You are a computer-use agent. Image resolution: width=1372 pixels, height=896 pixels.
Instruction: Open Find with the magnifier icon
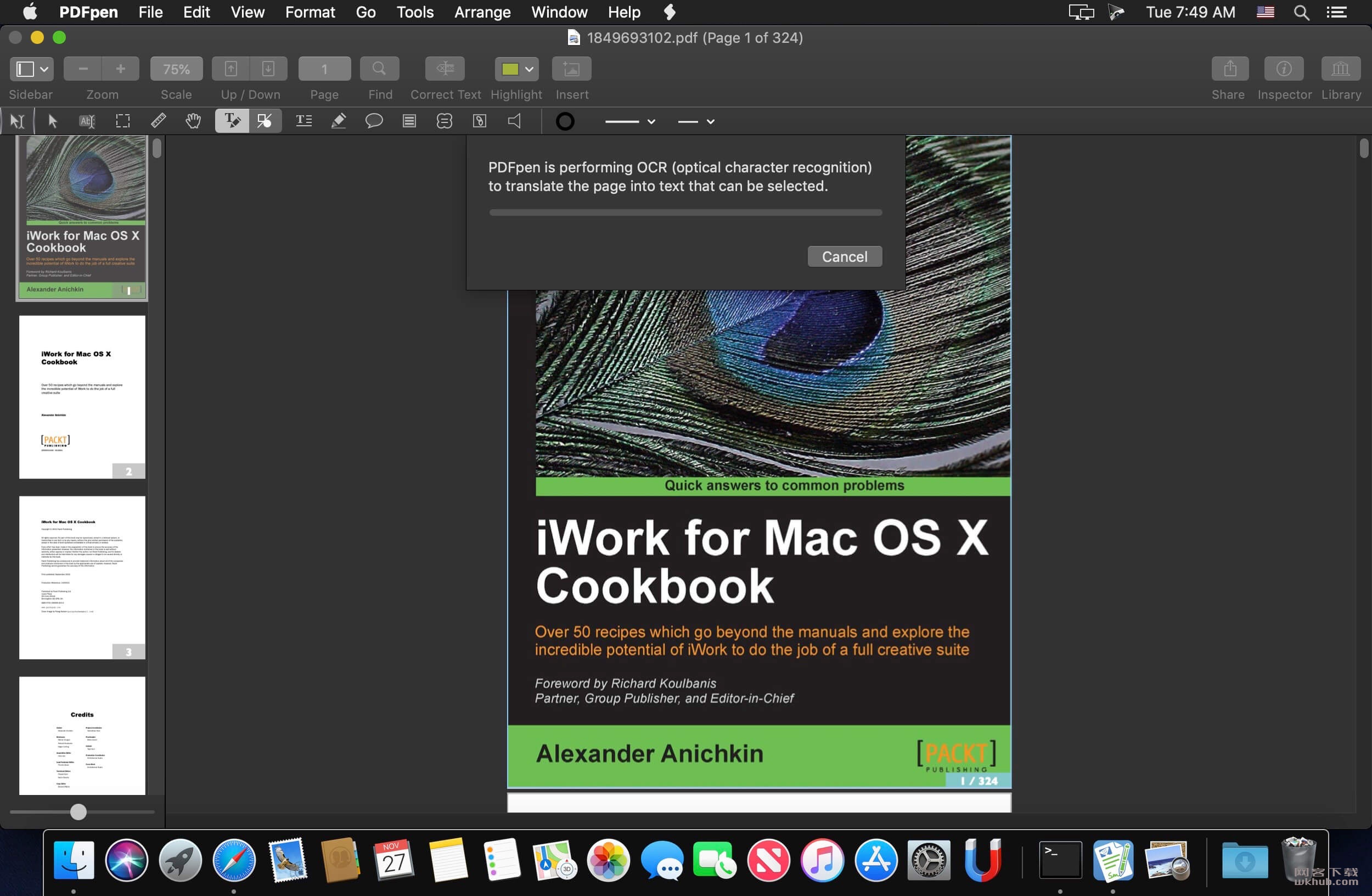point(379,69)
